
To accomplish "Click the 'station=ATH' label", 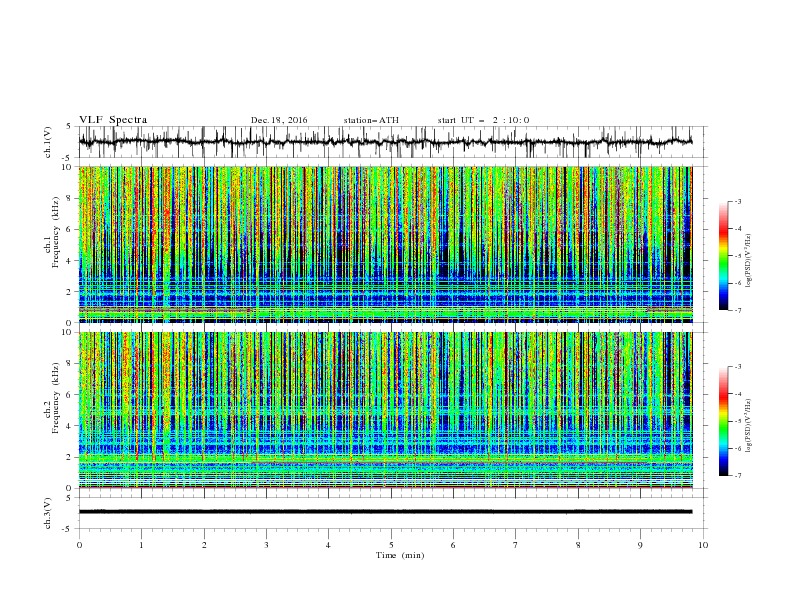I will click(x=371, y=120).
